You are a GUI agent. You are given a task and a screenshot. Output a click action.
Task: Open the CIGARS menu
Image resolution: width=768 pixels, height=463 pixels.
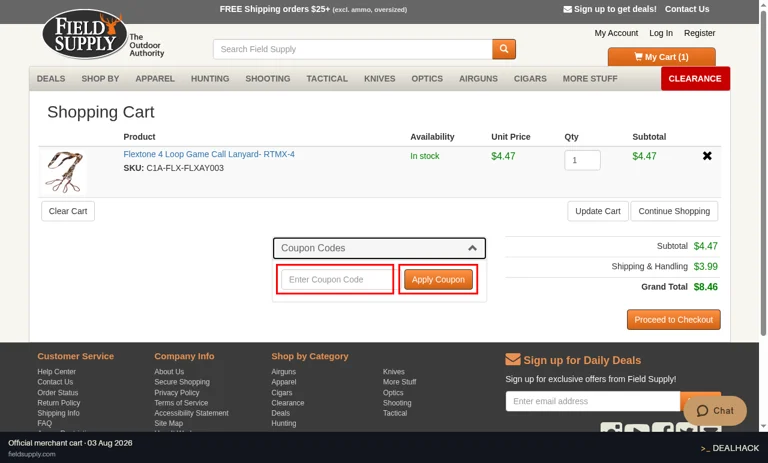[x=530, y=78]
